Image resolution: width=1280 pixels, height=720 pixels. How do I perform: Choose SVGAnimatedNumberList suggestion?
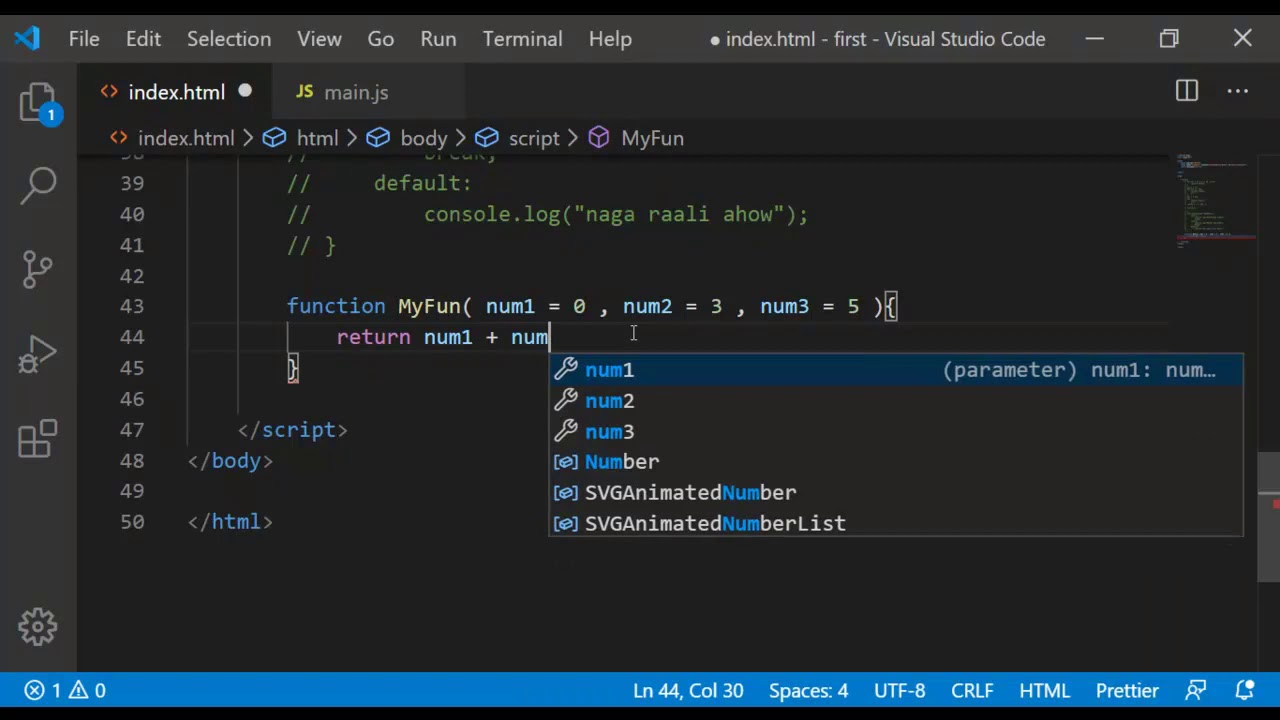coord(896,524)
